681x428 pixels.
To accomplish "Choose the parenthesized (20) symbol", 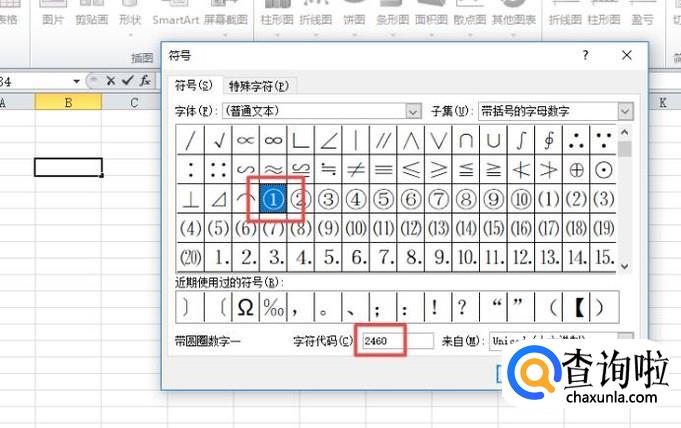I will click(191, 257).
